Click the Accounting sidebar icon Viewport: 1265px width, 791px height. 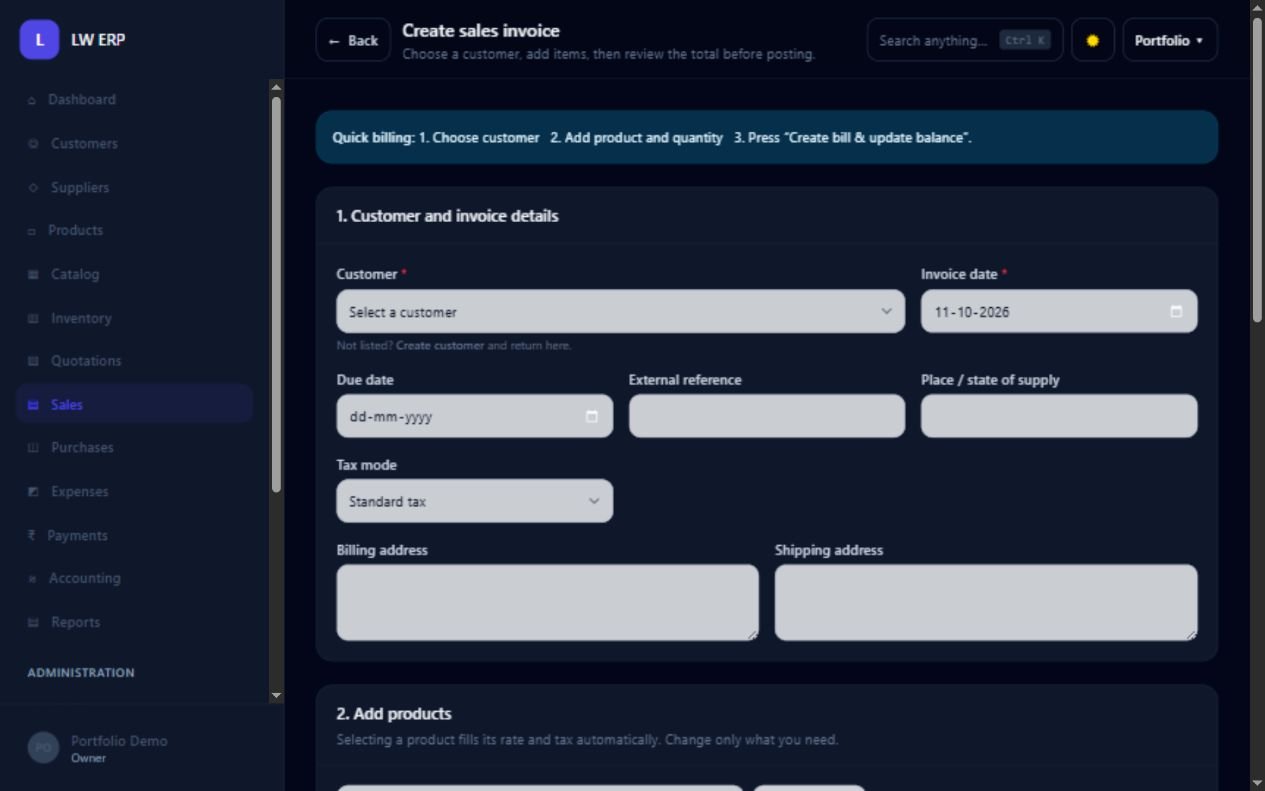pos(32,579)
